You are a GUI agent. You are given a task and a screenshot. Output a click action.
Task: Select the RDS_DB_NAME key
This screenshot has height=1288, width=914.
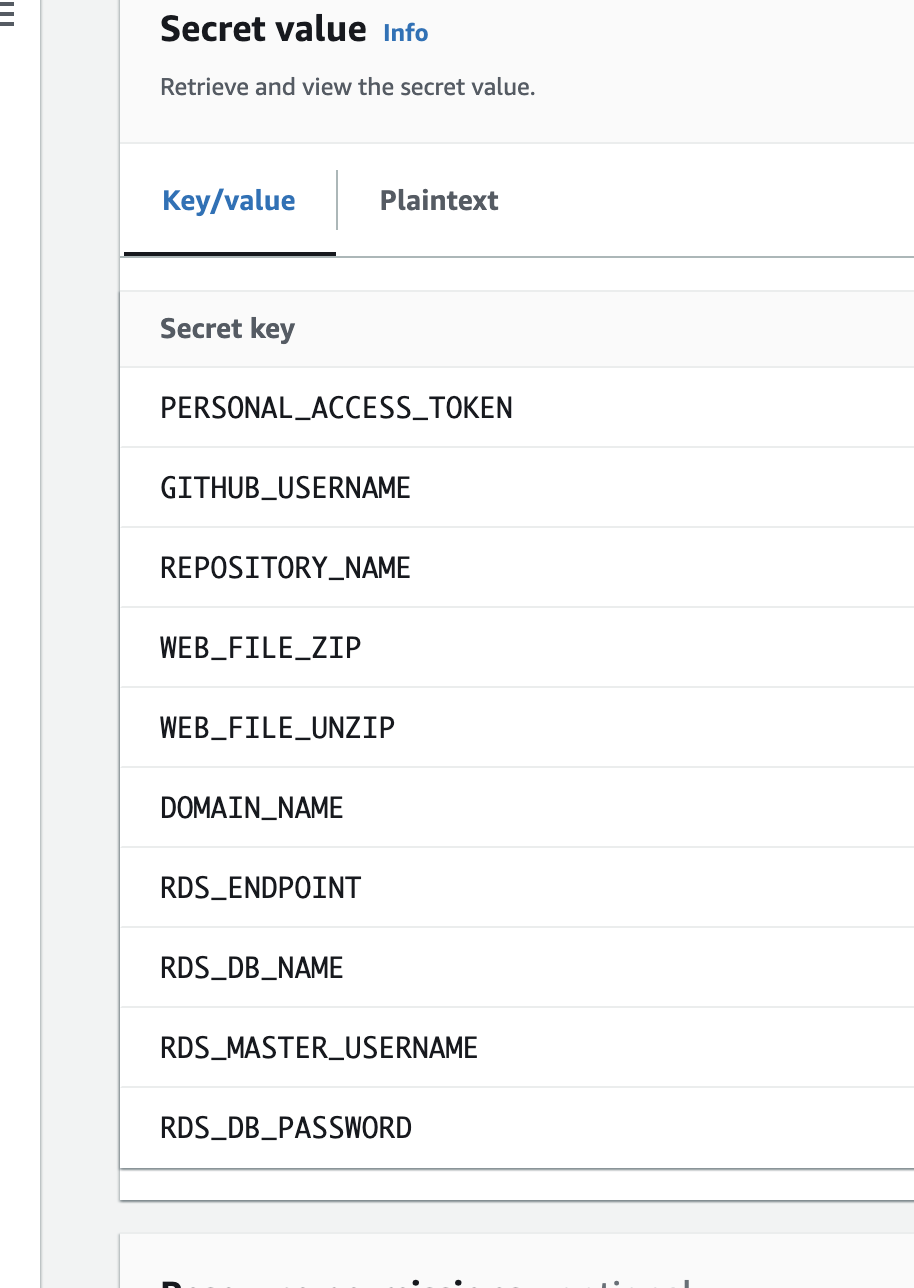[251, 968]
